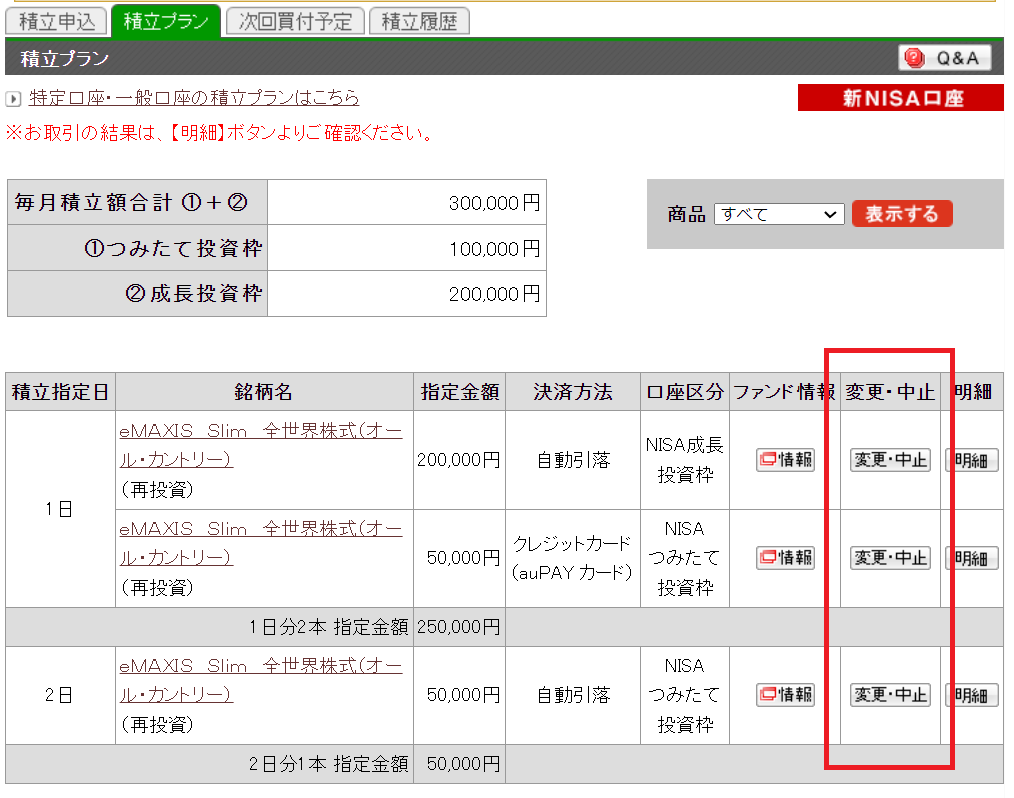This screenshot has height=798, width=1014.
Task: Select the 積立プラン tab
Action: 166,21
